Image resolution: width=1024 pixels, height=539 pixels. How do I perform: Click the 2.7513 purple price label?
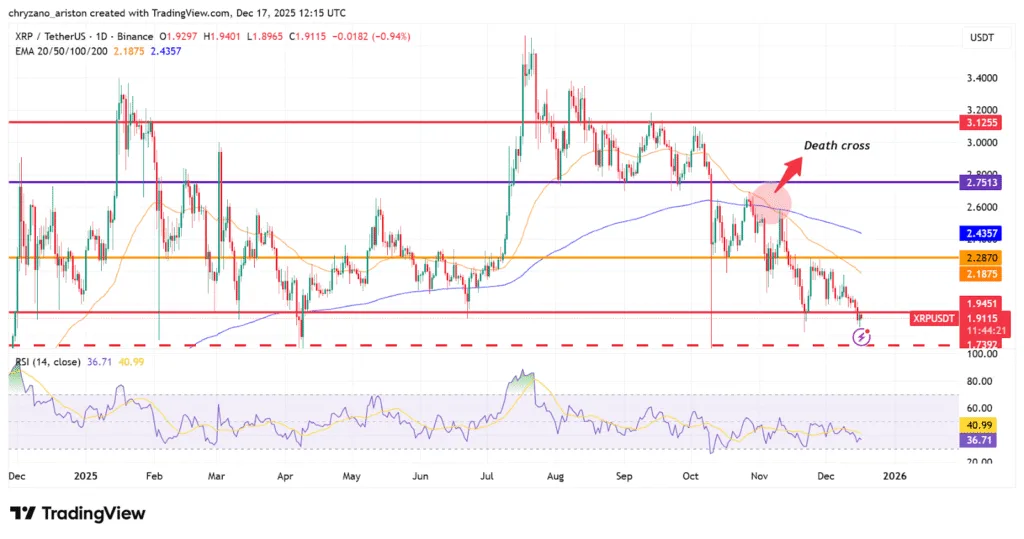980,182
